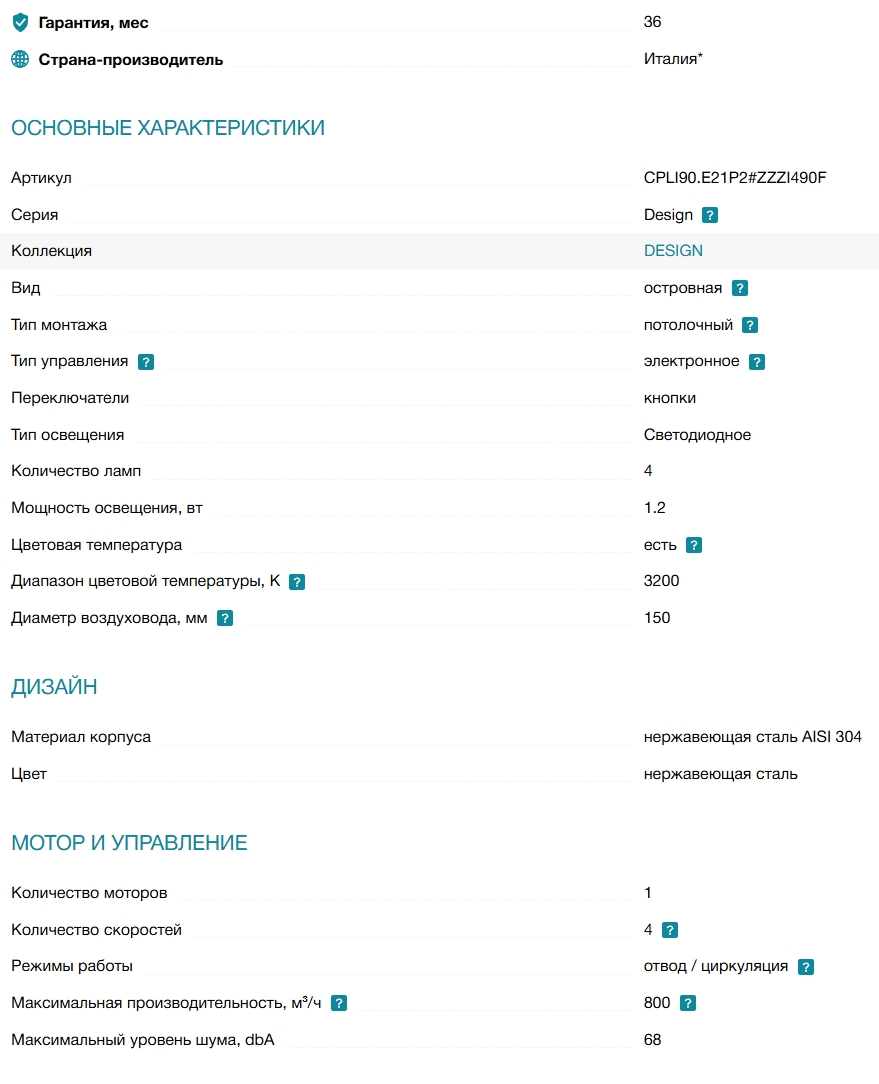
Task: Open help for электронное control value
Action: coord(757,362)
